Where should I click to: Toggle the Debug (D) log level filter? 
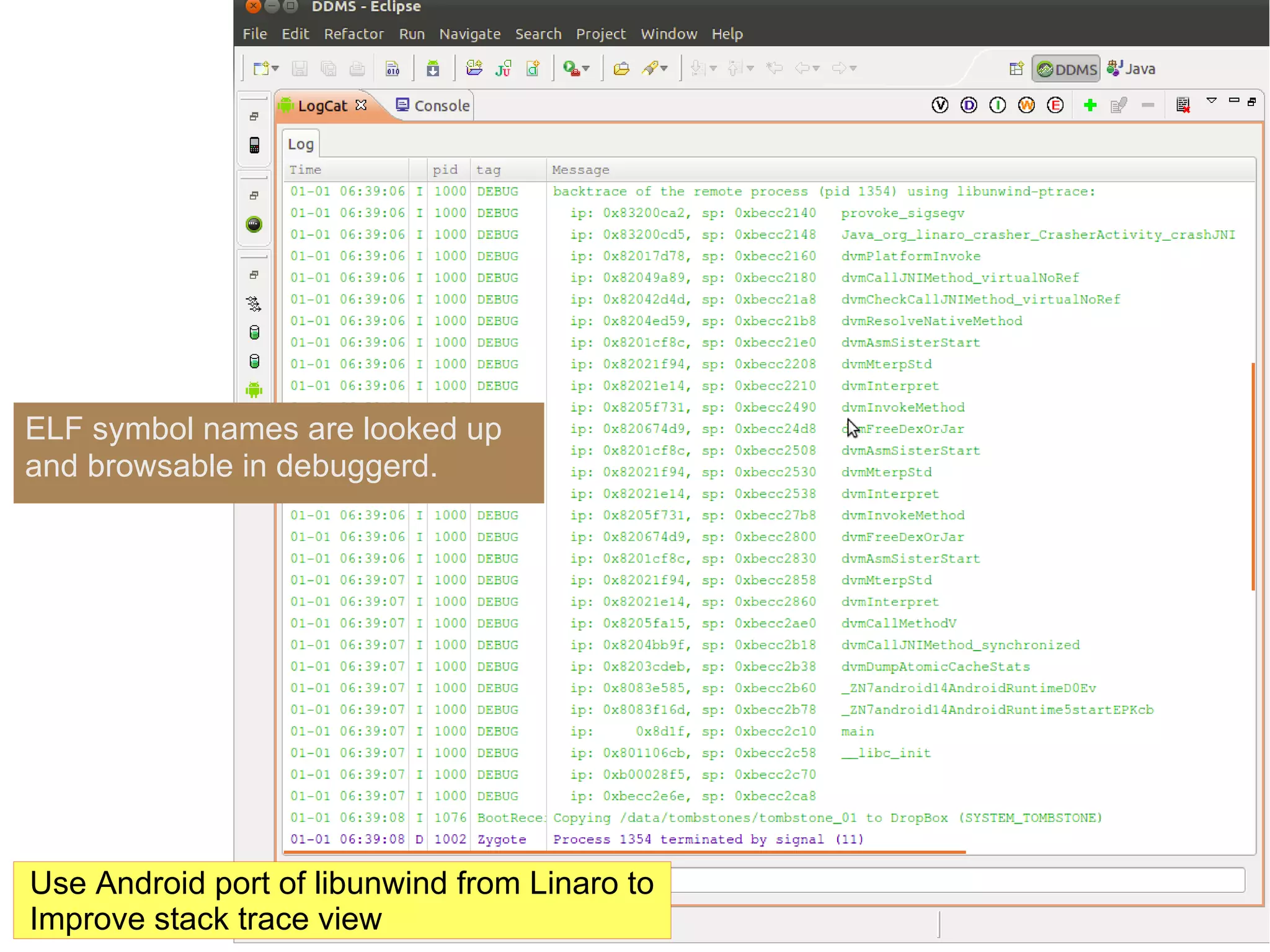click(969, 105)
